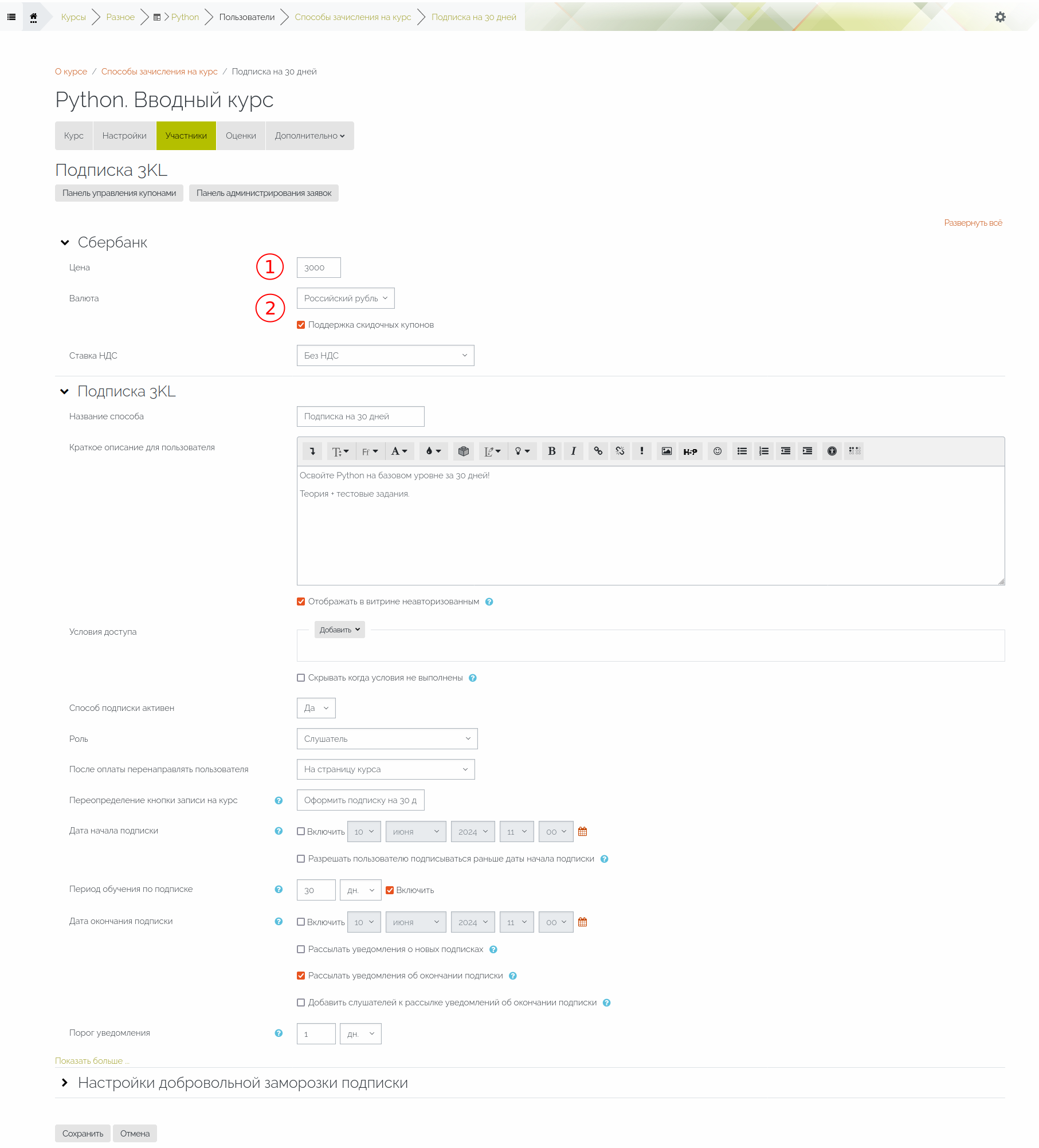Click the Показать больше link
The height and width of the screenshot is (1148, 1039).
pos(92,1061)
